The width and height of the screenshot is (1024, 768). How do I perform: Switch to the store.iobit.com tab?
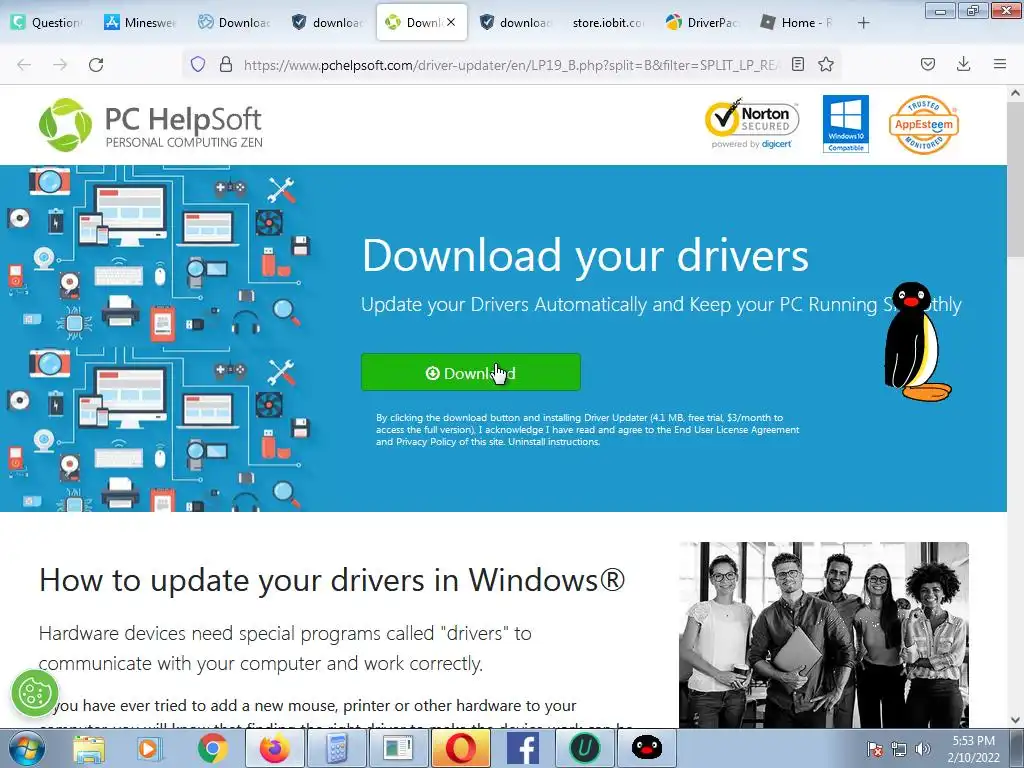tap(608, 23)
